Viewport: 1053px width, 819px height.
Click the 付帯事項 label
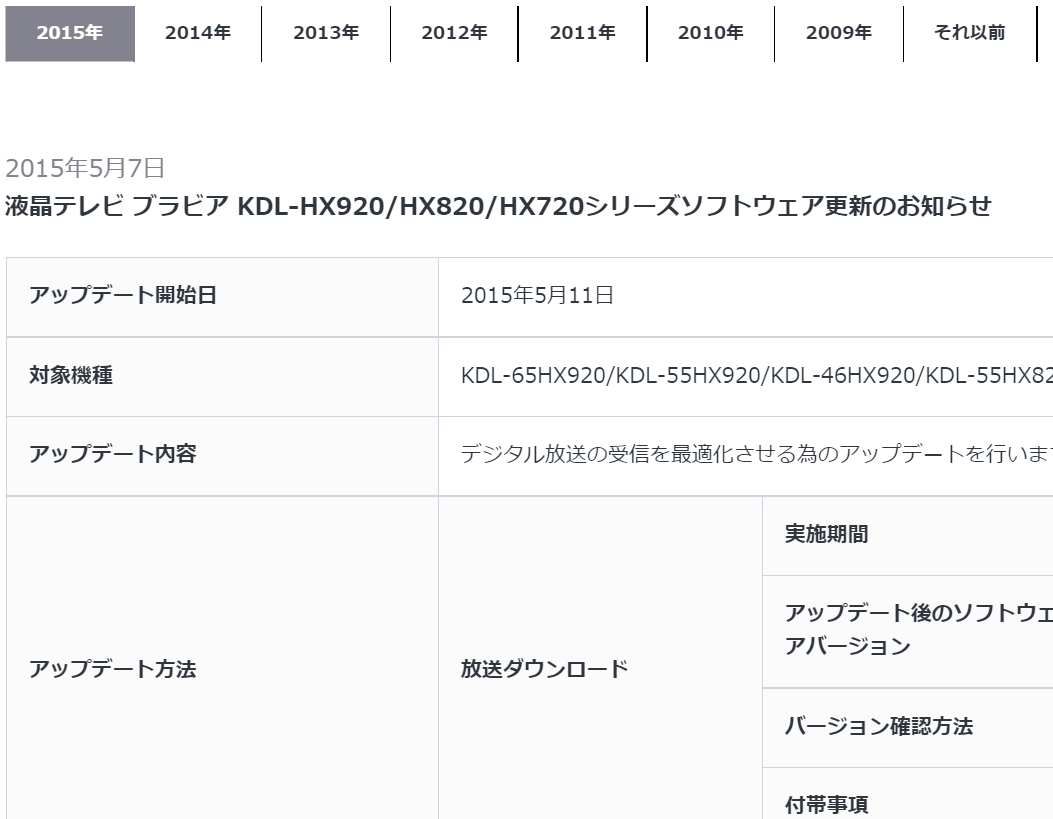[827, 804]
